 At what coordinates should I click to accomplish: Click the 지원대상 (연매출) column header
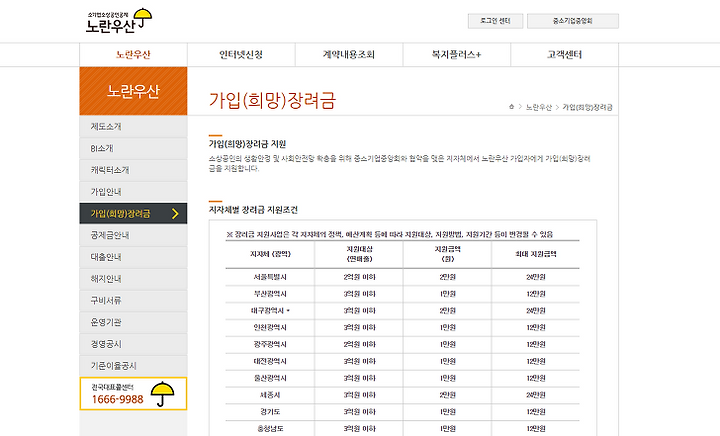coord(359,254)
